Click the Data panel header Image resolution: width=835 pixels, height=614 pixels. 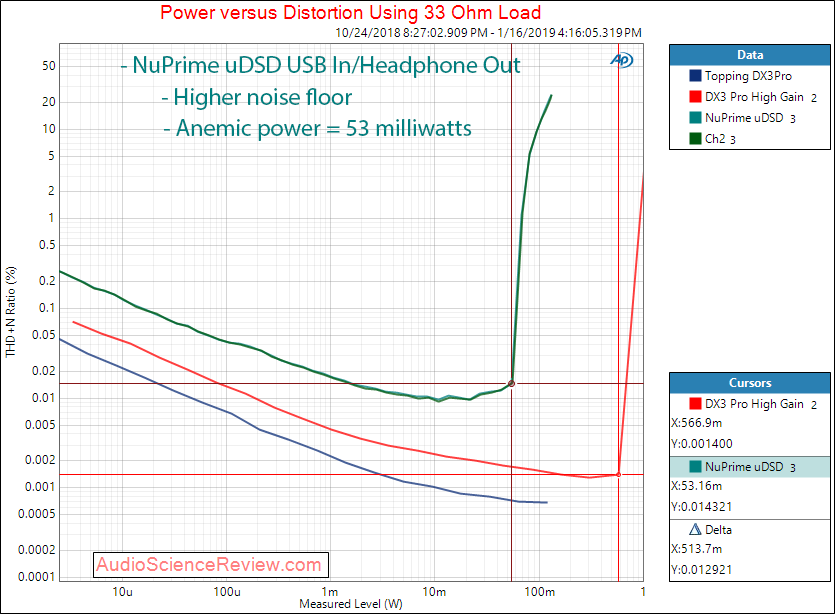750,55
